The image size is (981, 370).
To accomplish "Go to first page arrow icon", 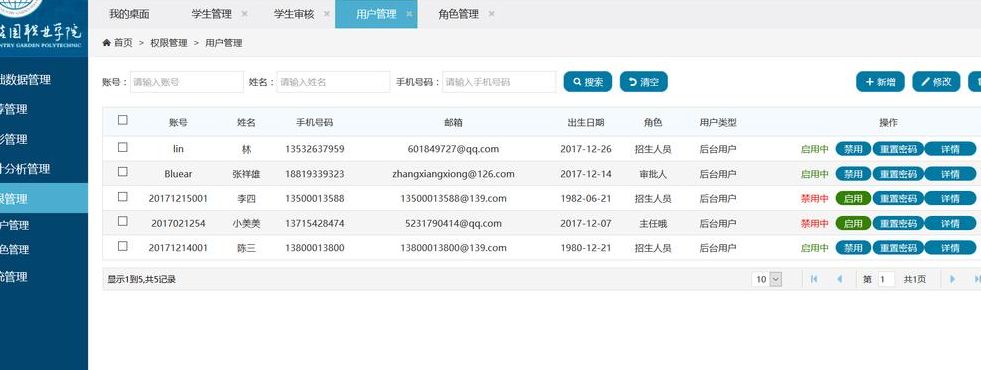I will click(x=814, y=279).
